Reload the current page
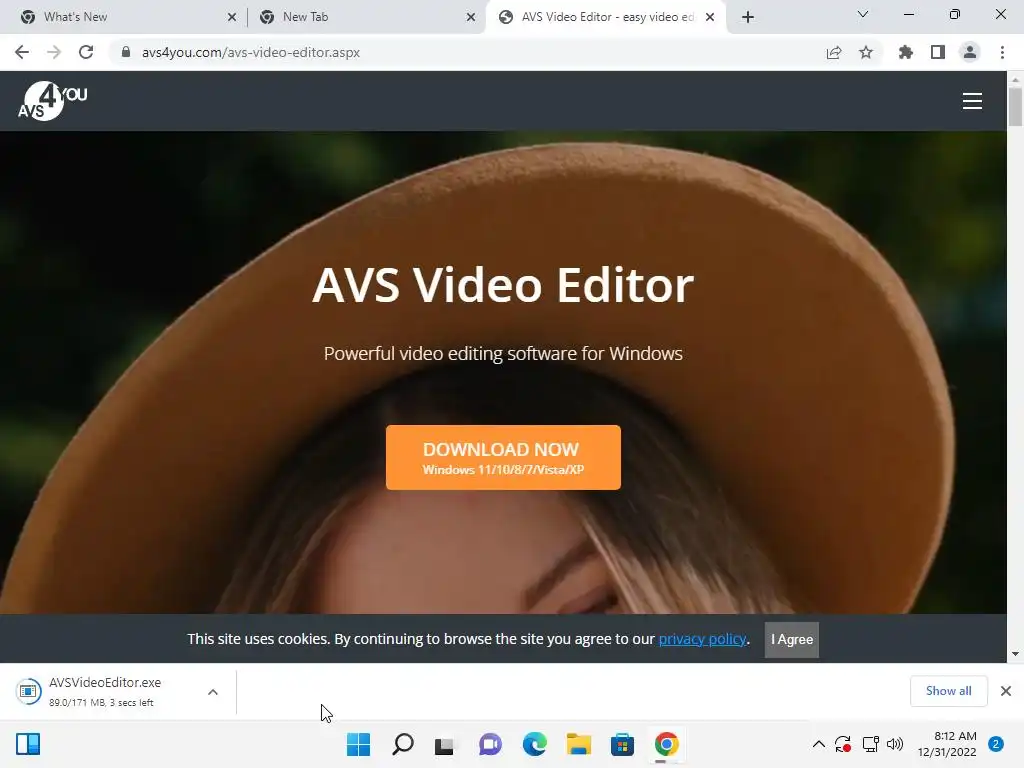 click(86, 52)
